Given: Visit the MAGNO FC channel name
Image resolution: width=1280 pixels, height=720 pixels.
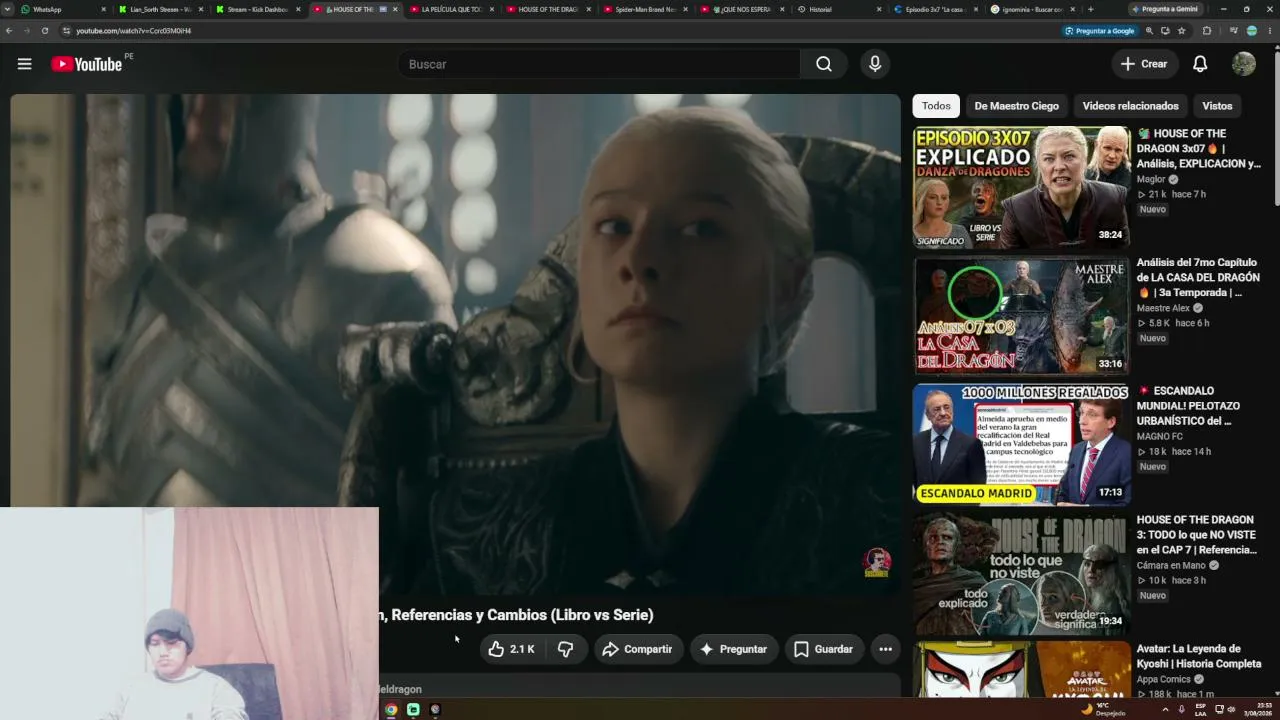Looking at the screenshot, I should [1160, 437].
